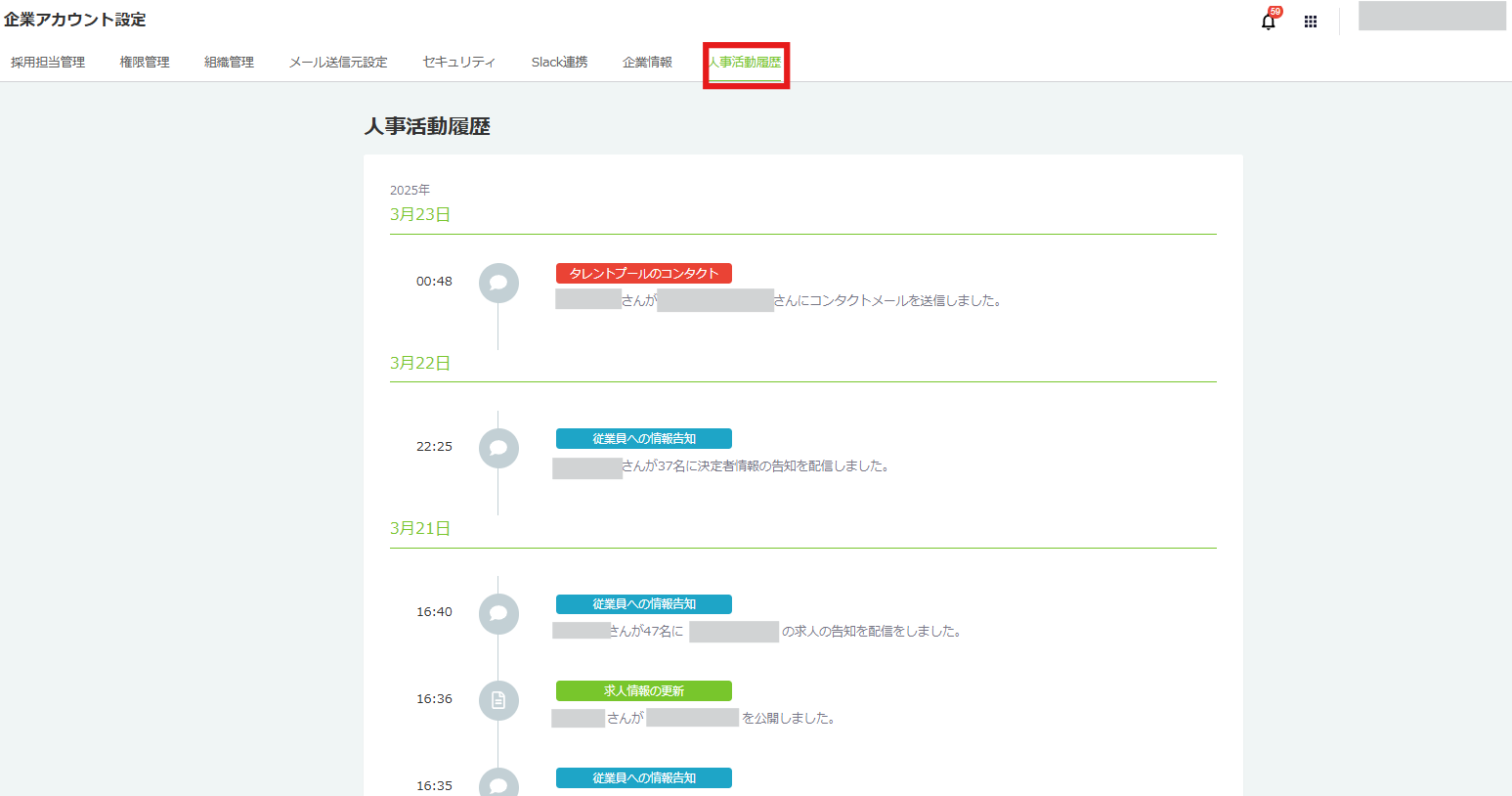Viewport: 1512px width, 796px height.
Task: Click the green 求人情報の更新 label
Action: point(643,691)
